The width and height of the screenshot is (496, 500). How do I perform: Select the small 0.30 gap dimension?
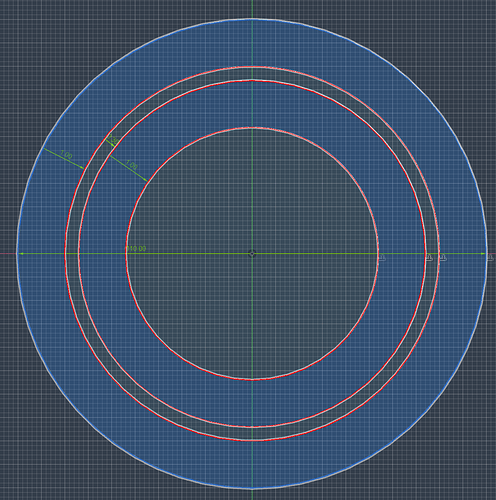[x=114, y=140]
